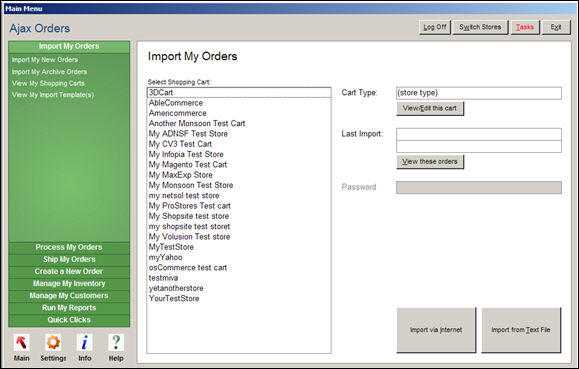Image resolution: width=579 pixels, height=369 pixels.
Task: Open View My Shopping Carts link
Action: [x=48, y=83]
